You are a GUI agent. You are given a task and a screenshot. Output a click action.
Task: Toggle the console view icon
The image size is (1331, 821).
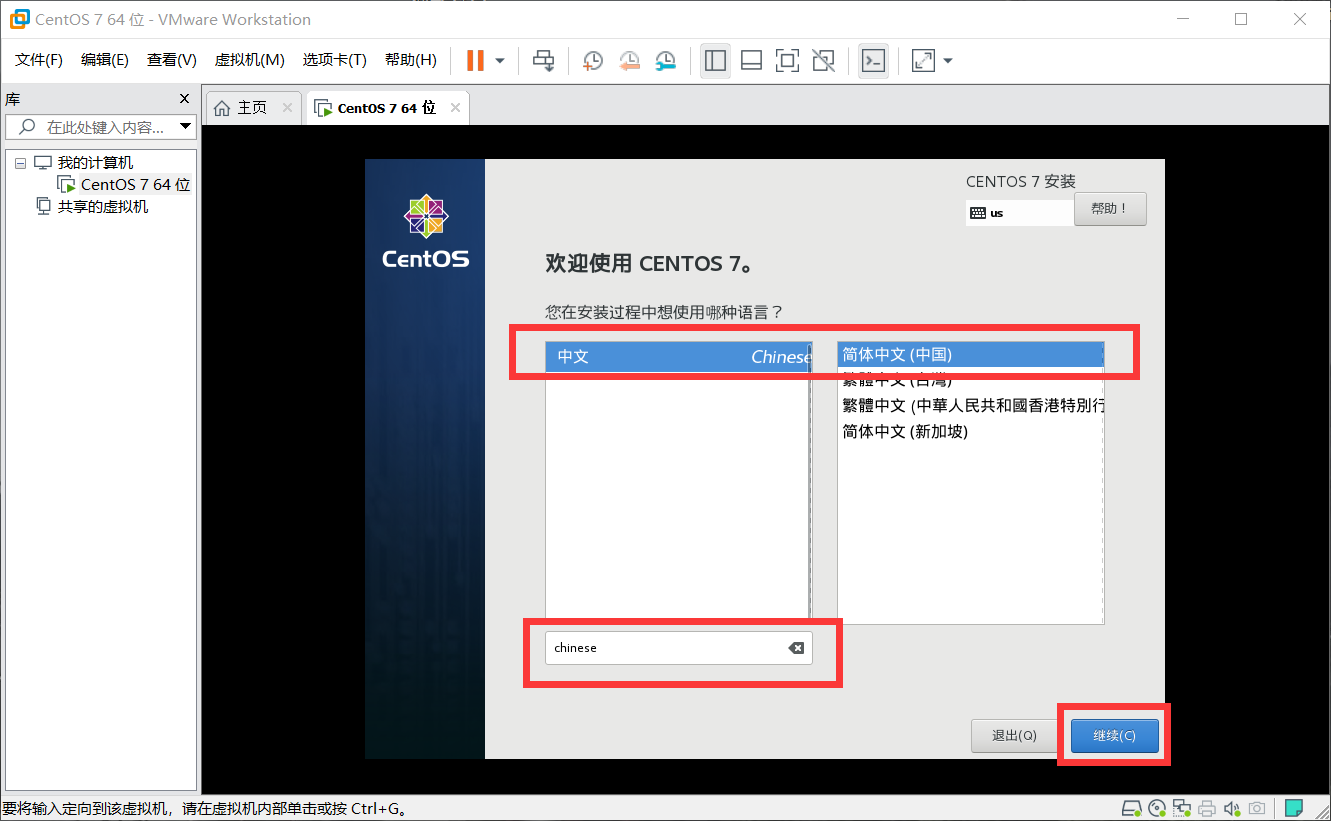(x=873, y=61)
